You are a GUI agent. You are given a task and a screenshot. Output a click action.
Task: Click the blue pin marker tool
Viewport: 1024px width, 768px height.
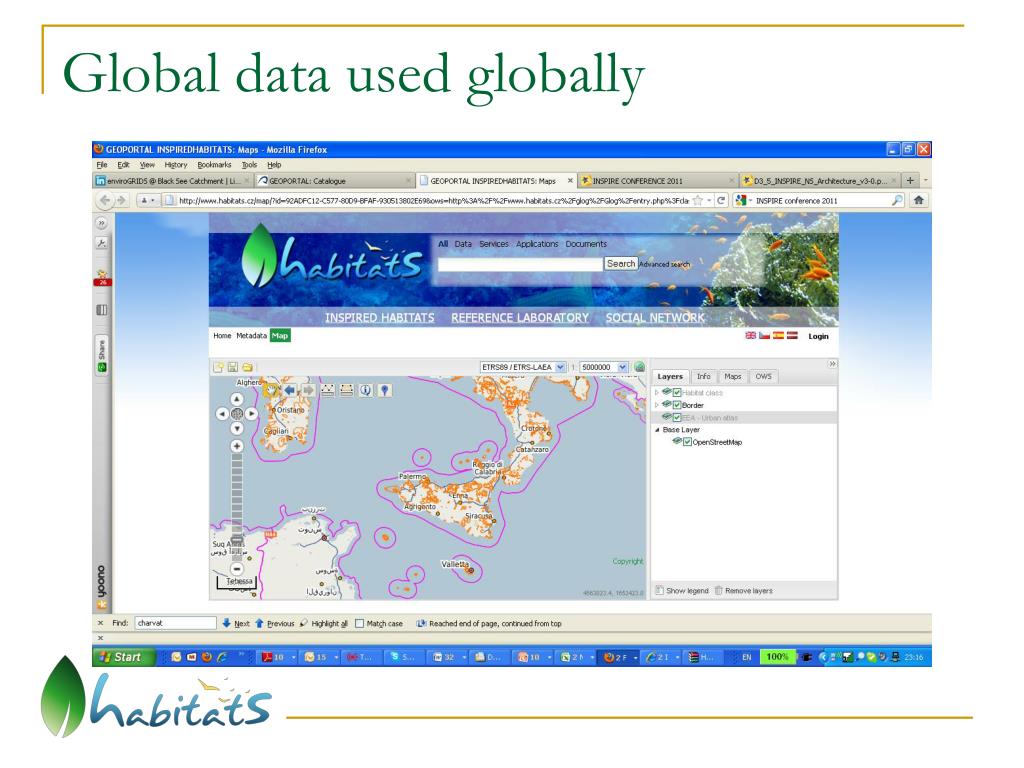click(x=385, y=390)
